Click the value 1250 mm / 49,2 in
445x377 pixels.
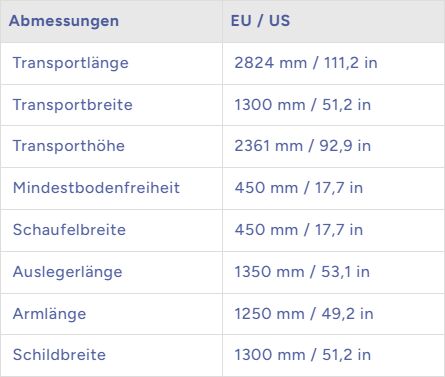(x=304, y=314)
